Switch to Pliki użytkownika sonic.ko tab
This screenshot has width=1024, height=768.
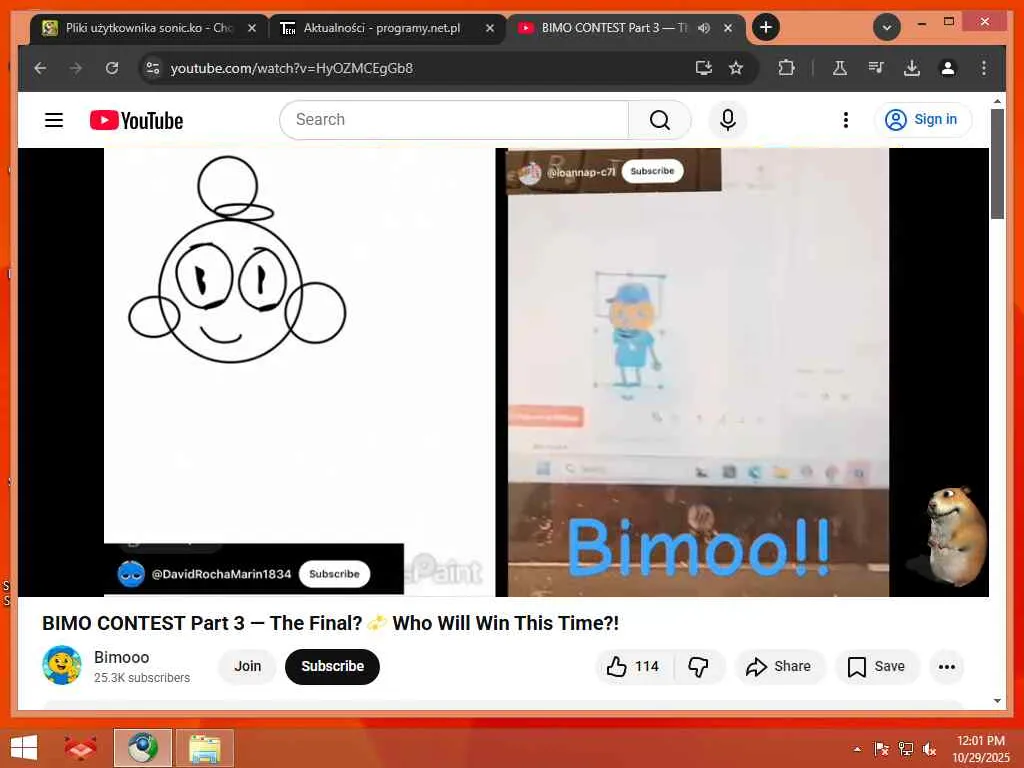pos(149,28)
